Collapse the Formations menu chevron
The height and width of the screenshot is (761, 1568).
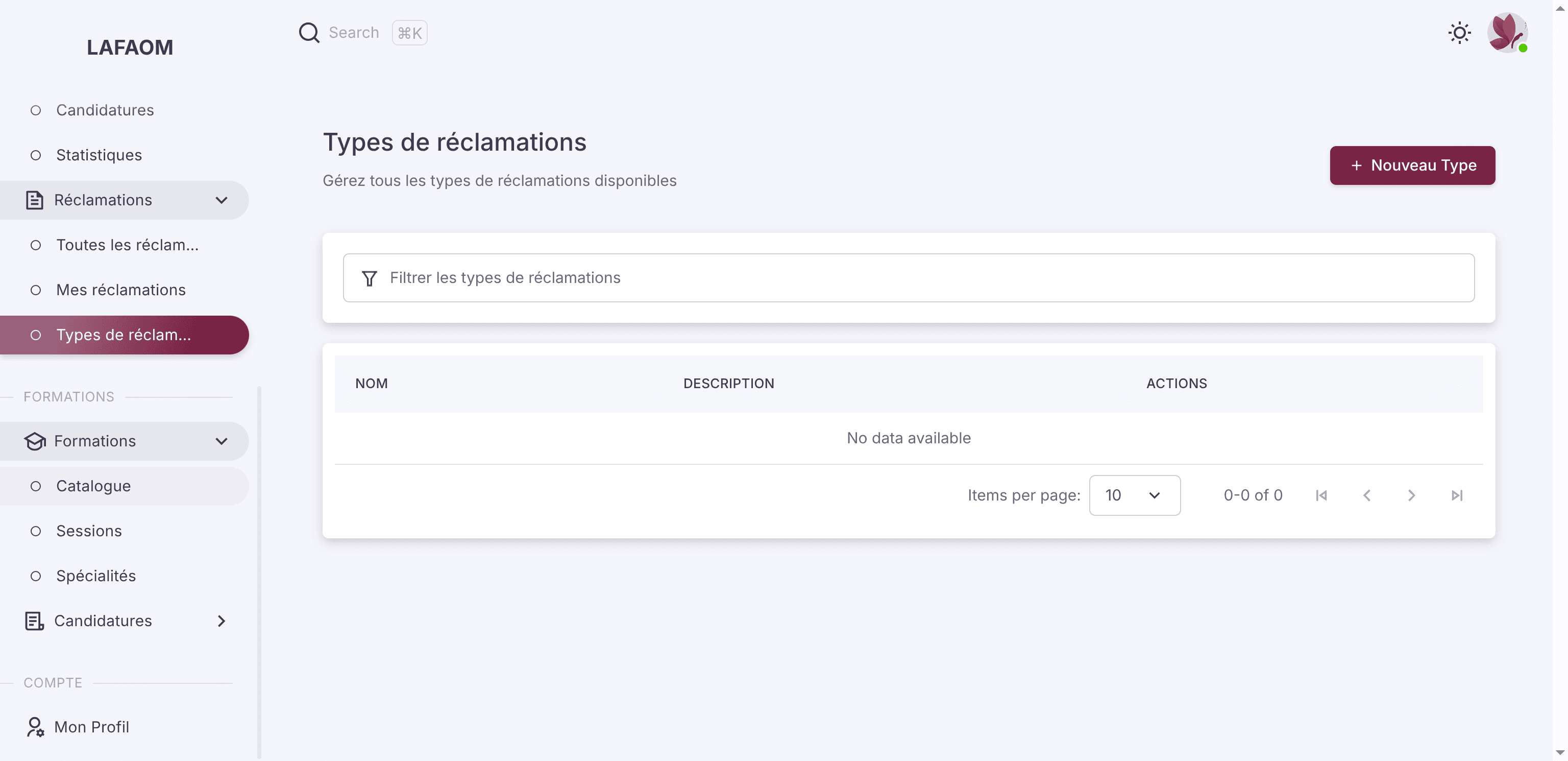[222, 441]
